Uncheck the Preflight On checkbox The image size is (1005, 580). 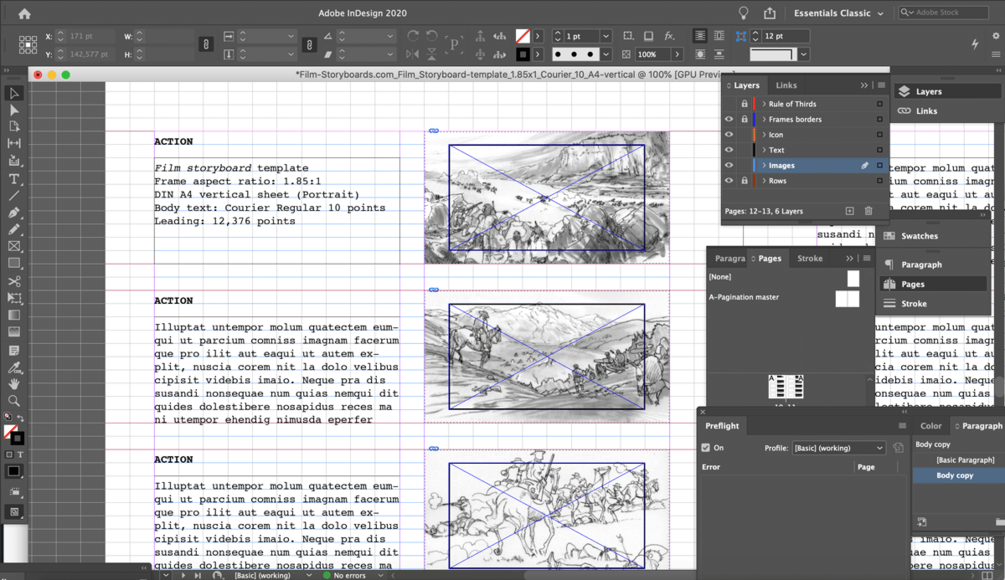706,448
